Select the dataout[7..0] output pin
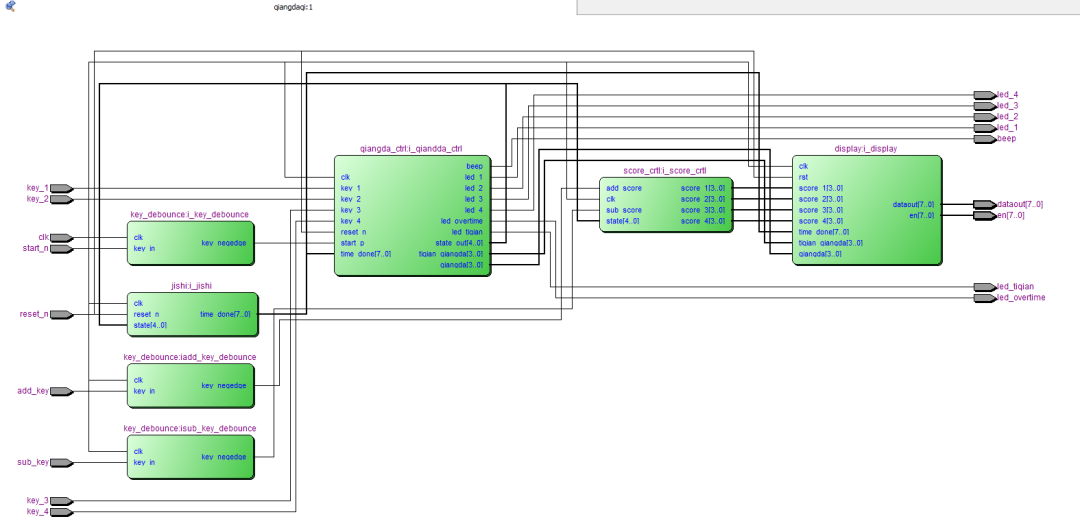This screenshot has height=530, width=1080. 984,205
